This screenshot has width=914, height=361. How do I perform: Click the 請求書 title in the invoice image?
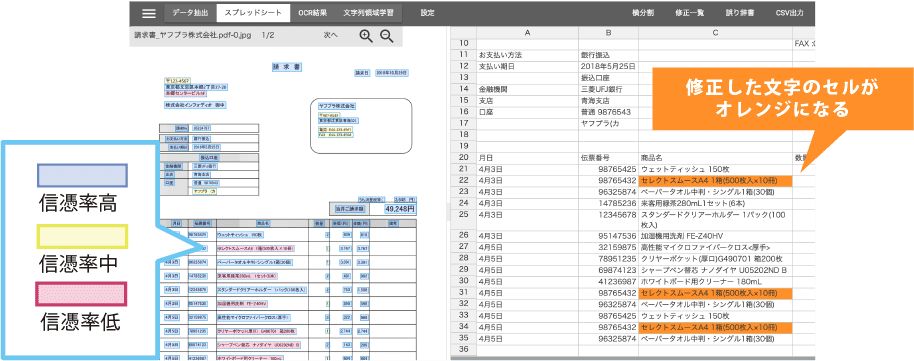click(286, 67)
